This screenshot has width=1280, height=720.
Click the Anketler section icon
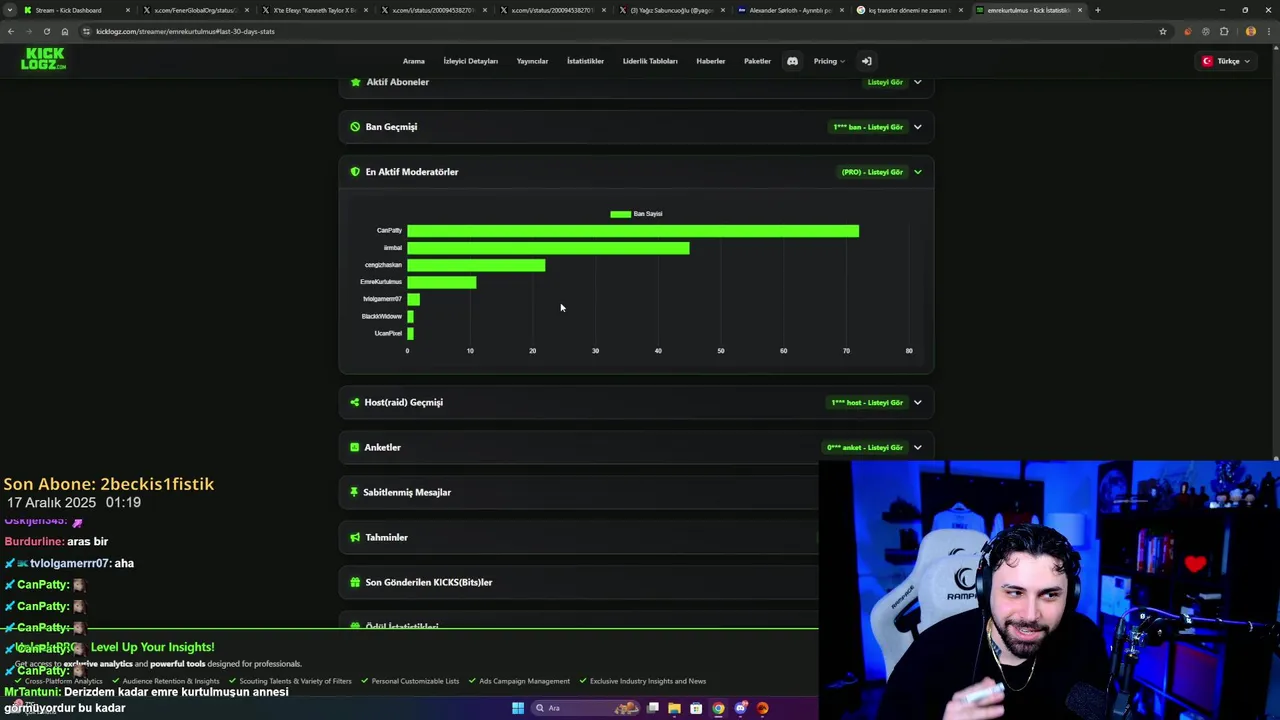[x=355, y=447]
